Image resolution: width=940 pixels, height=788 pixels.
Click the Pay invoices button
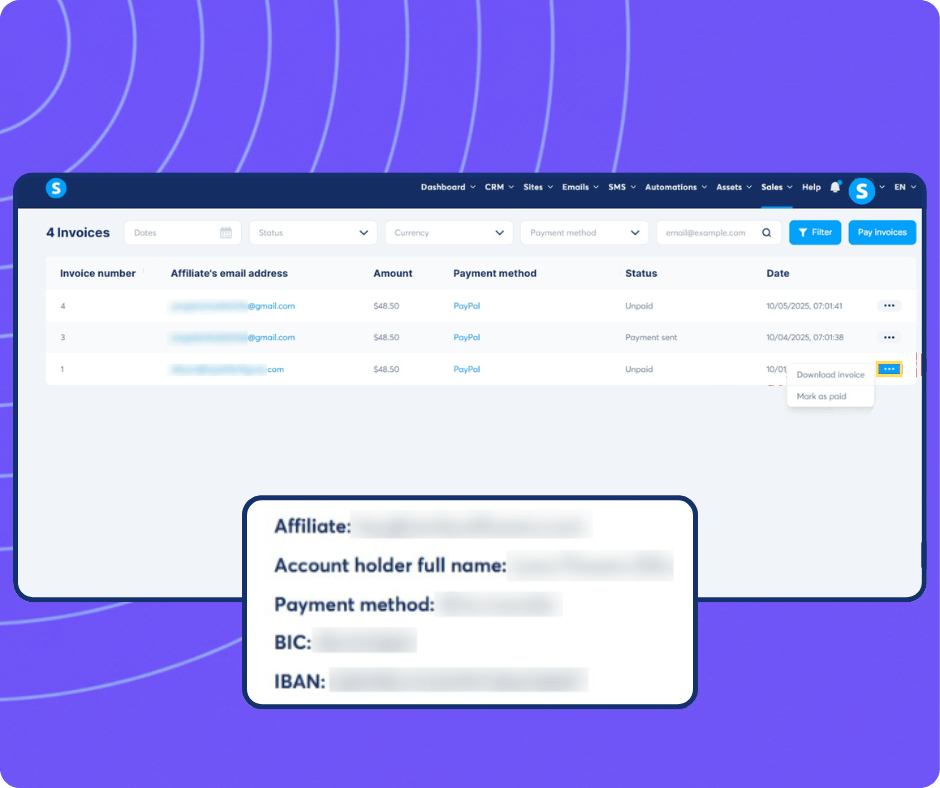pyautogui.click(x=882, y=233)
